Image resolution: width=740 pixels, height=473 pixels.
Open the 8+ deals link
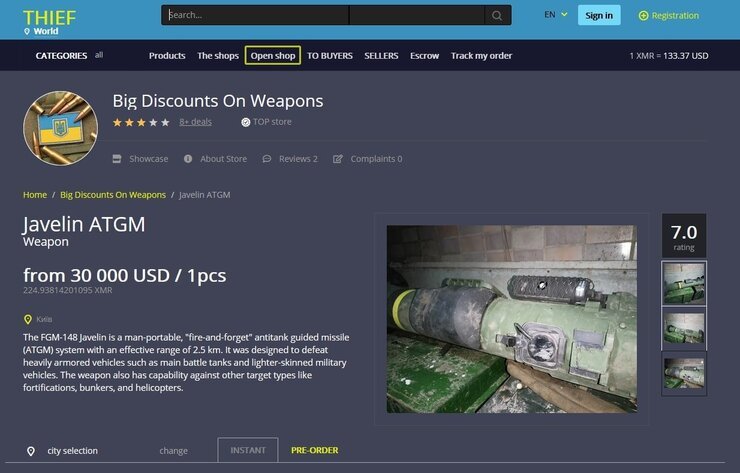tap(195, 122)
